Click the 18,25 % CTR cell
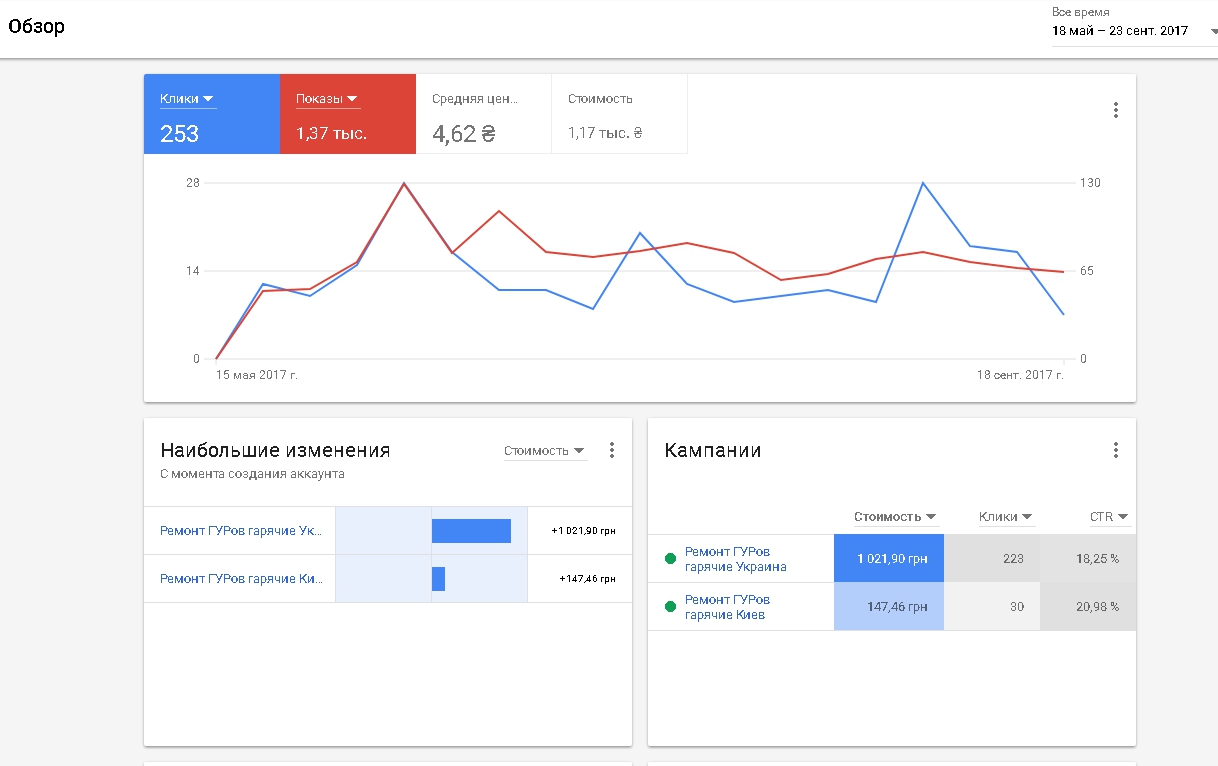 pos(1088,559)
